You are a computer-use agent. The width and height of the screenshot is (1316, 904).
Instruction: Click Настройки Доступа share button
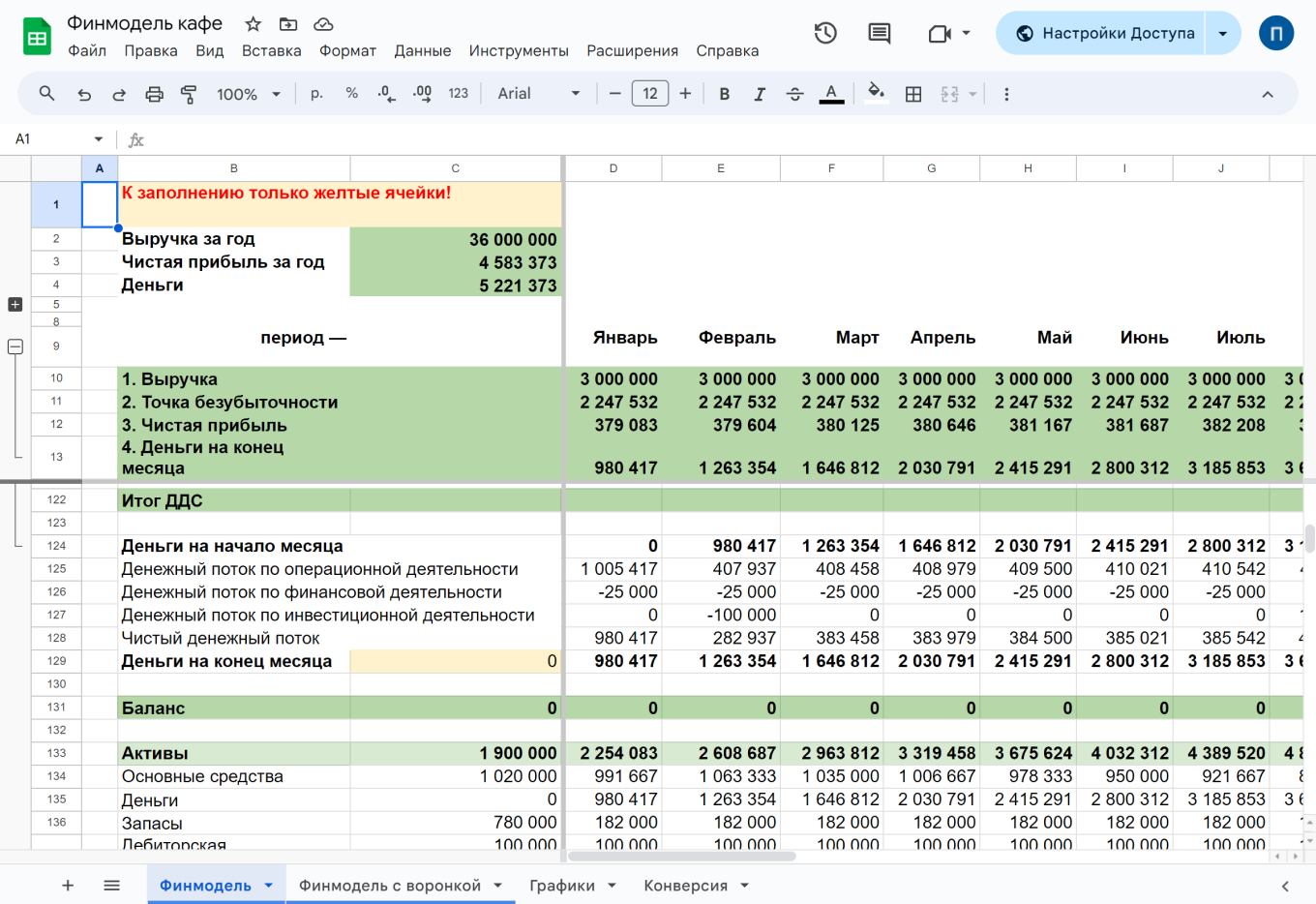click(x=1100, y=34)
